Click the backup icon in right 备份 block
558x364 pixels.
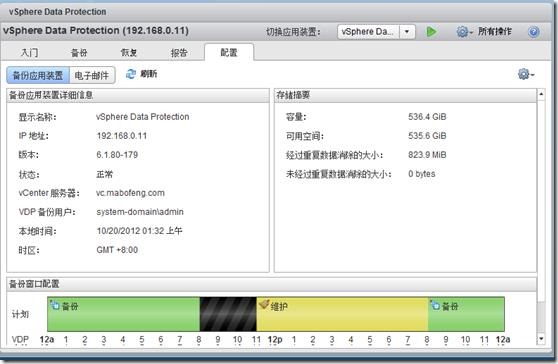pyautogui.click(x=435, y=305)
